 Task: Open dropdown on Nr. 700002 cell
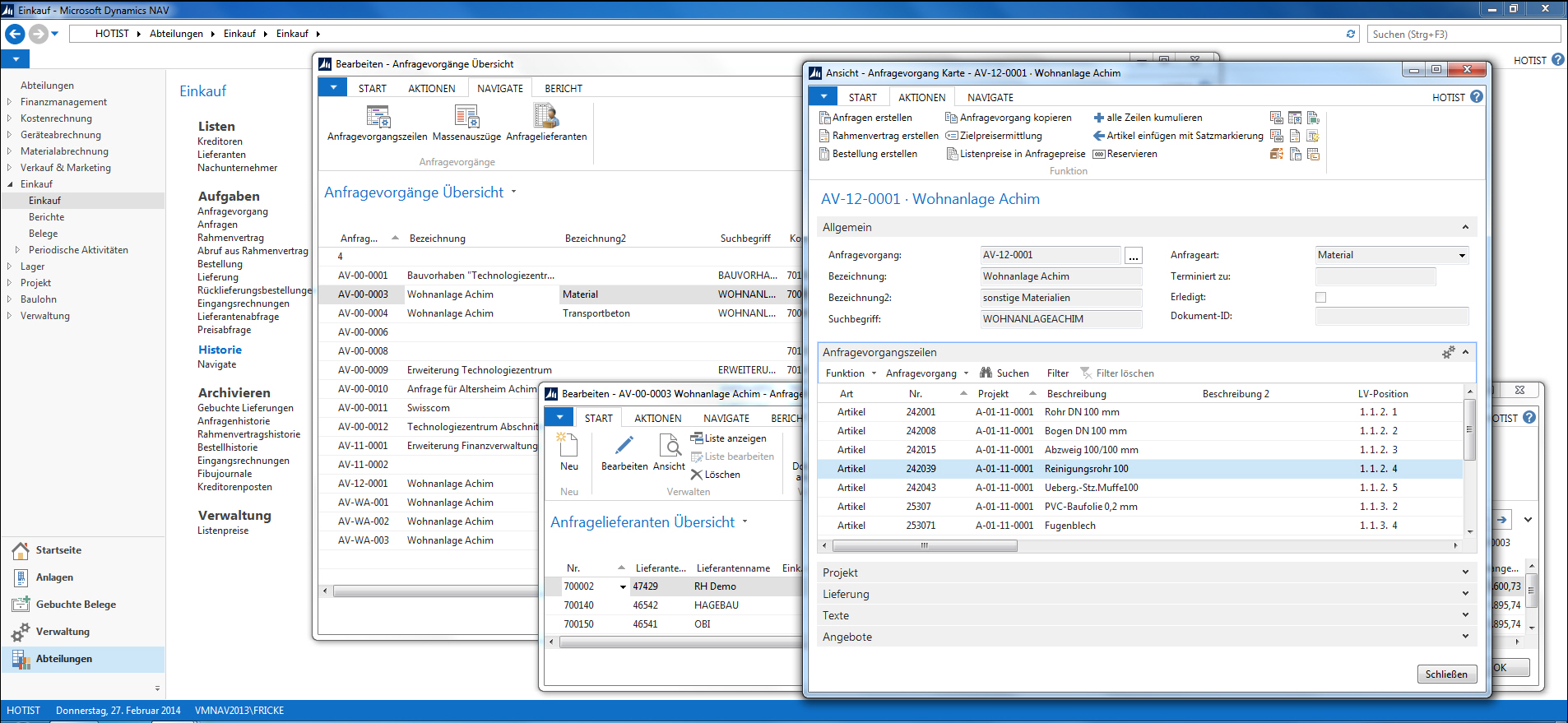click(x=623, y=586)
